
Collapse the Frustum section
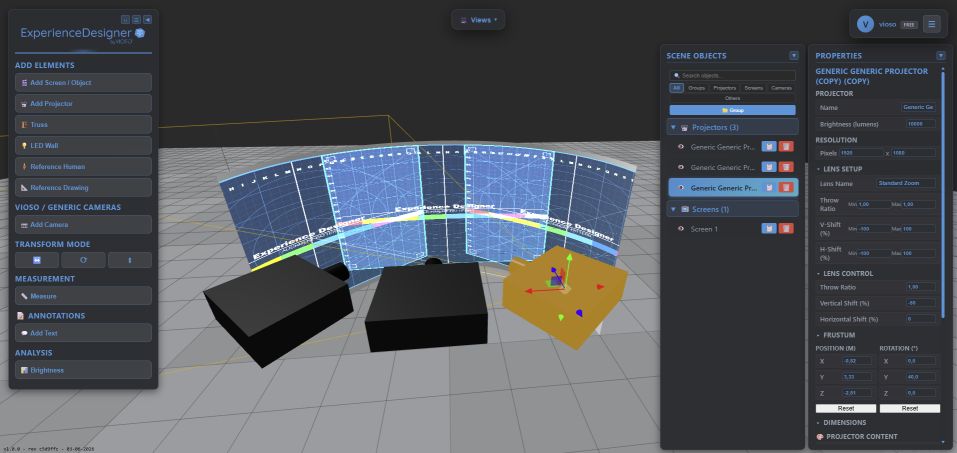pos(818,335)
